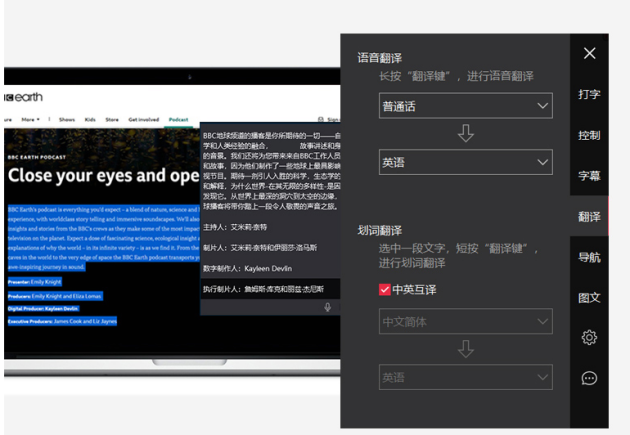Expand the More nav menu
The width and height of the screenshot is (630, 435).
[x=31, y=120]
